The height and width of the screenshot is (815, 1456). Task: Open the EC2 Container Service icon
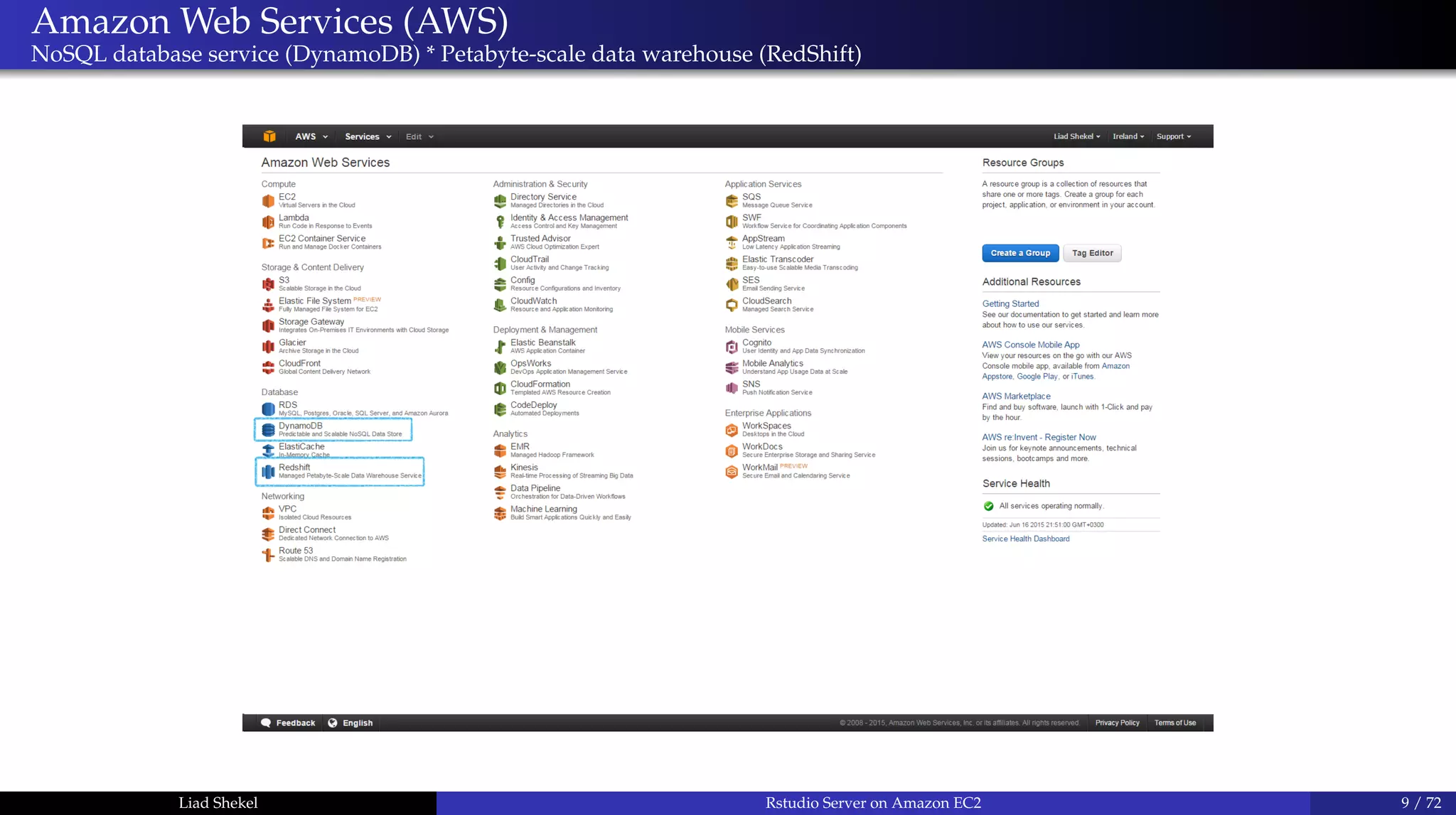(x=268, y=243)
